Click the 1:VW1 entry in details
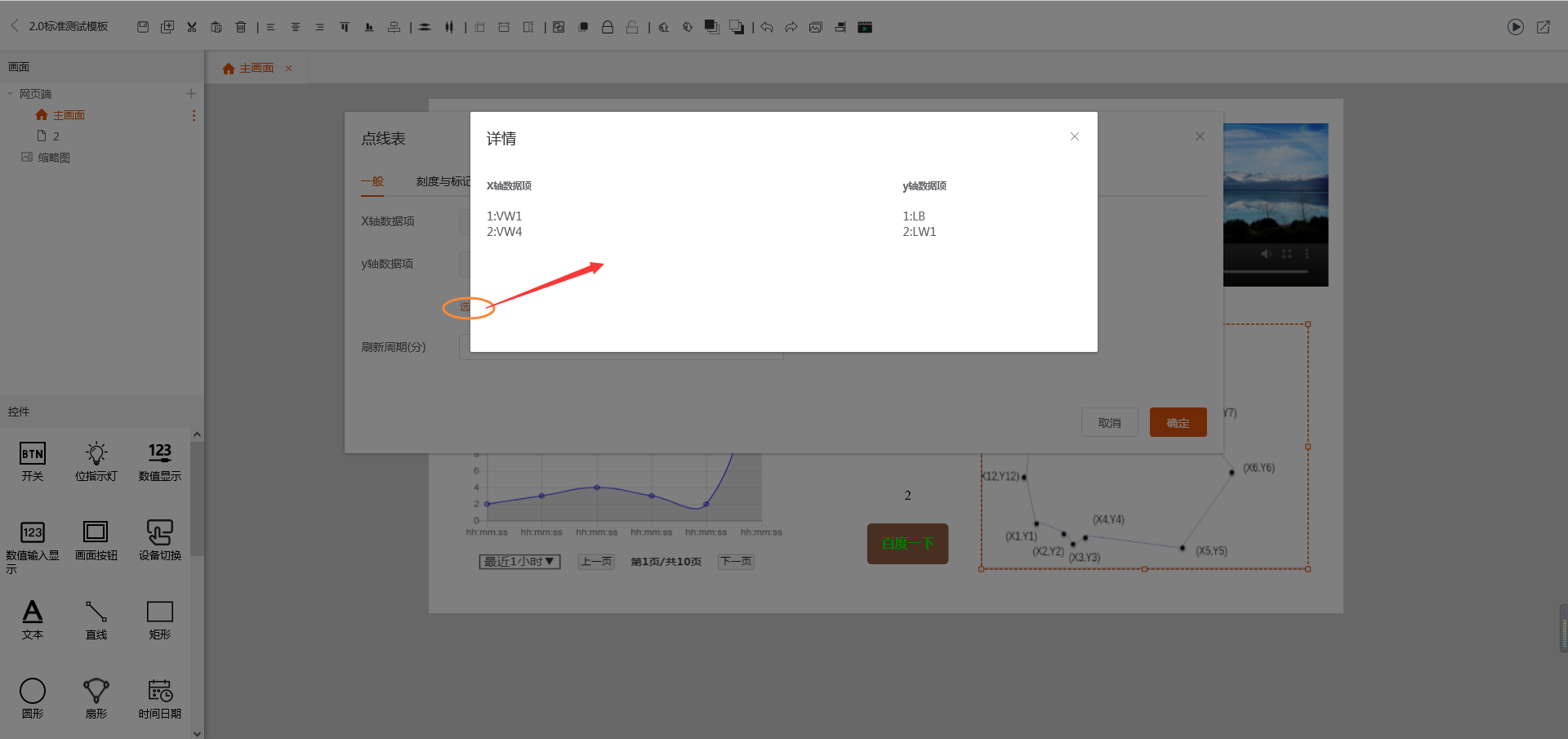1568x739 pixels. (504, 216)
